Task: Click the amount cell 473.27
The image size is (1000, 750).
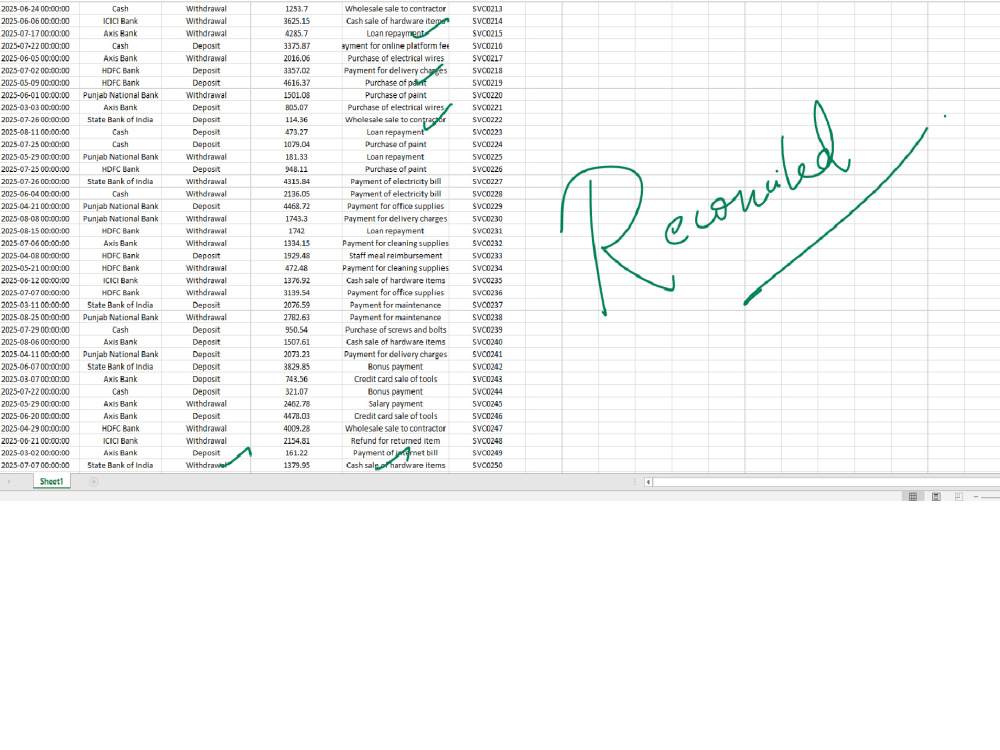Action: tap(297, 132)
